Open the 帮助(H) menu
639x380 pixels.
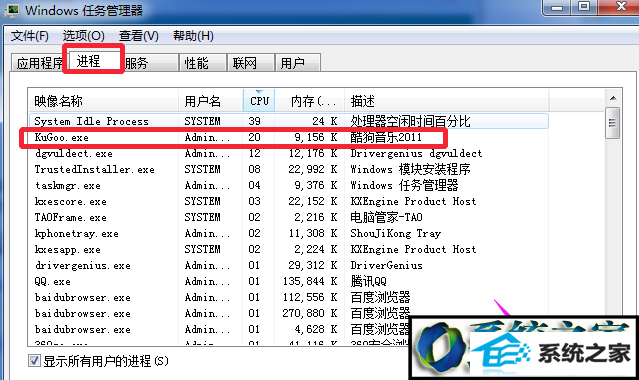(x=193, y=36)
